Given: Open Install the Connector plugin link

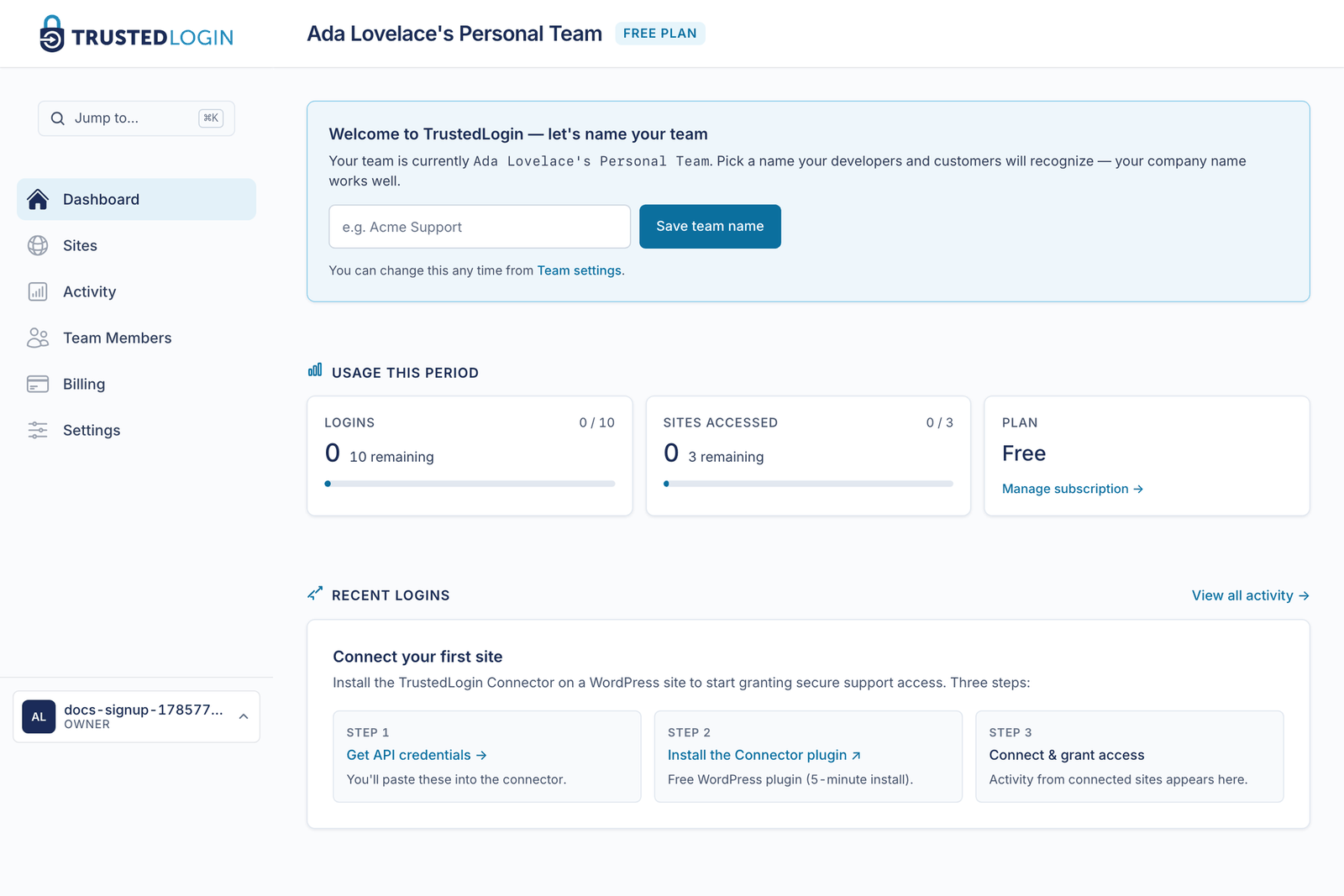Looking at the screenshot, I should click(764, 755).
